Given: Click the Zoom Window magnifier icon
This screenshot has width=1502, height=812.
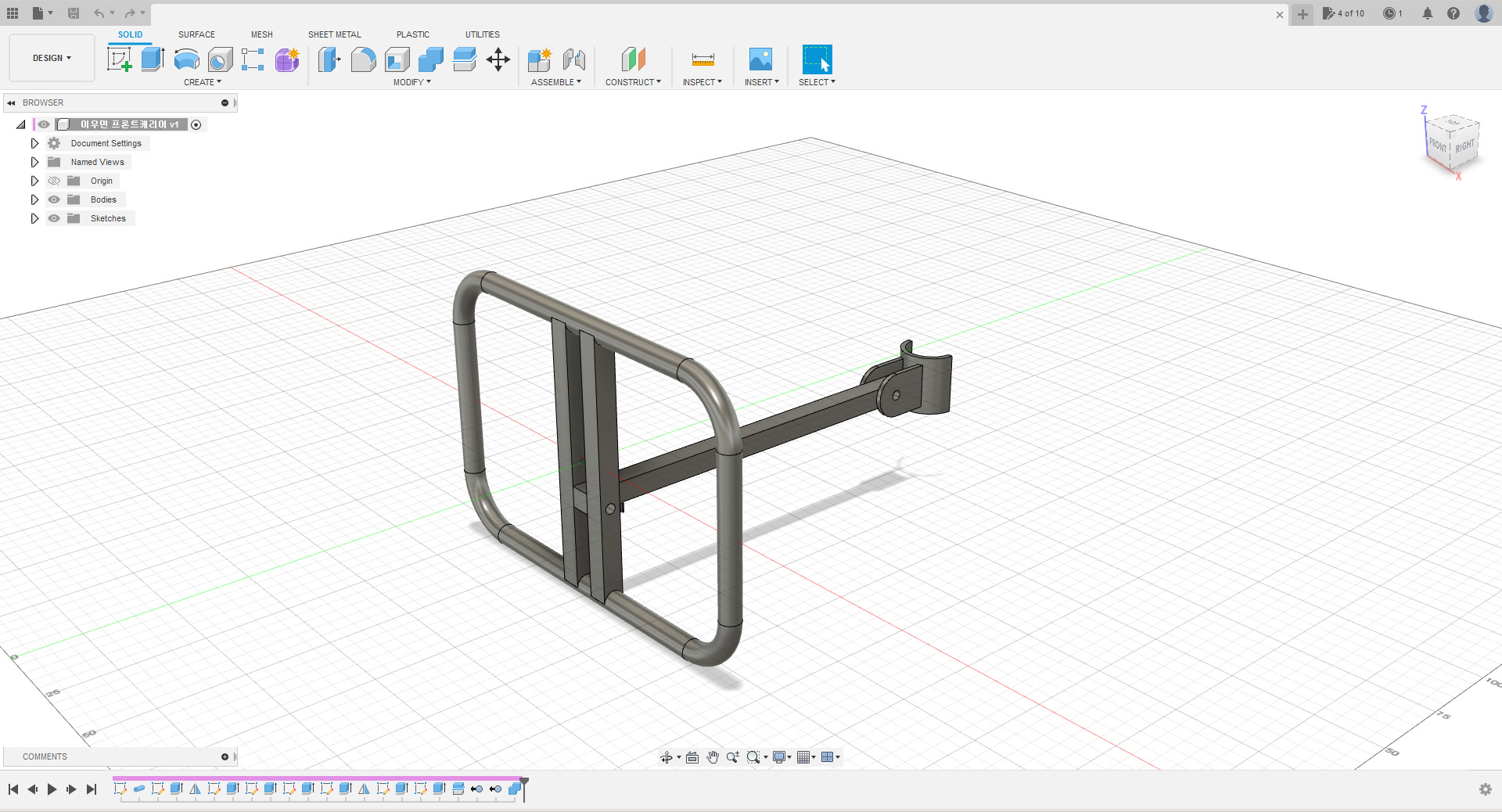Looking at the screenshot, I should (753, 757).
